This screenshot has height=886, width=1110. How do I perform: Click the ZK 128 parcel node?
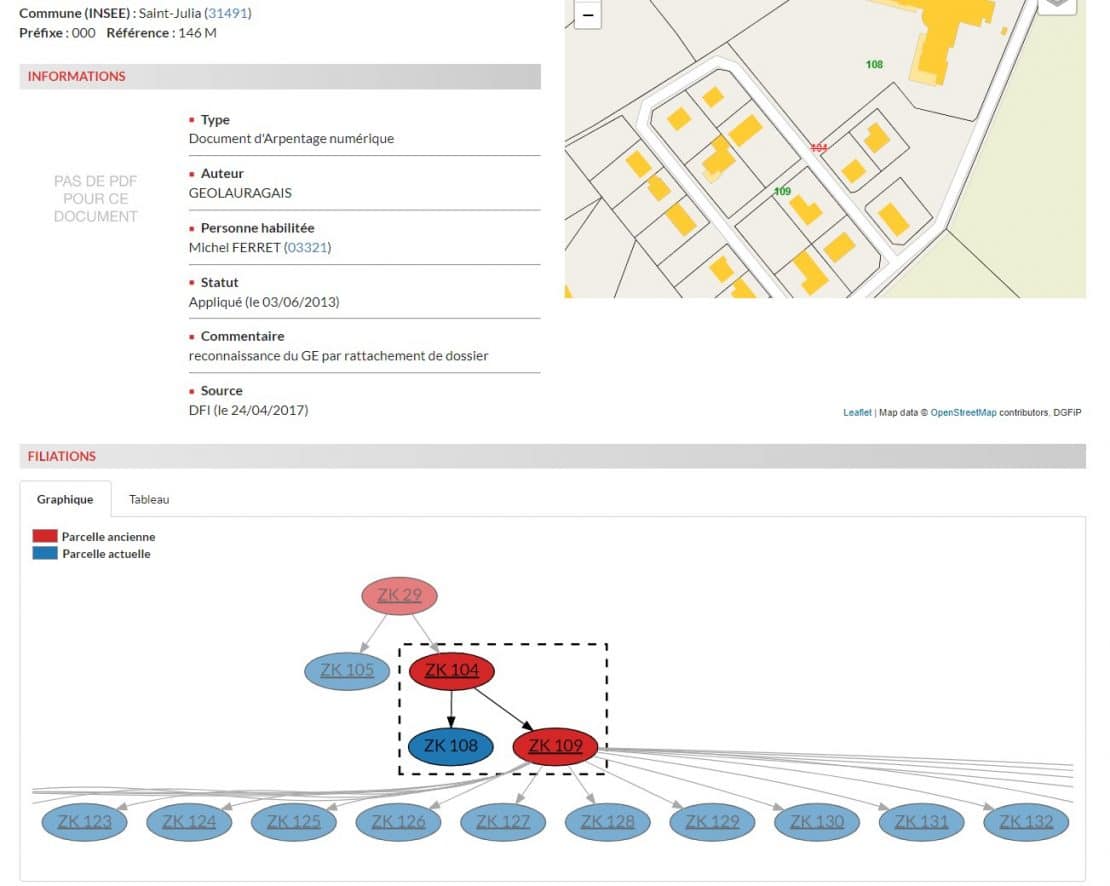point(607,822)
